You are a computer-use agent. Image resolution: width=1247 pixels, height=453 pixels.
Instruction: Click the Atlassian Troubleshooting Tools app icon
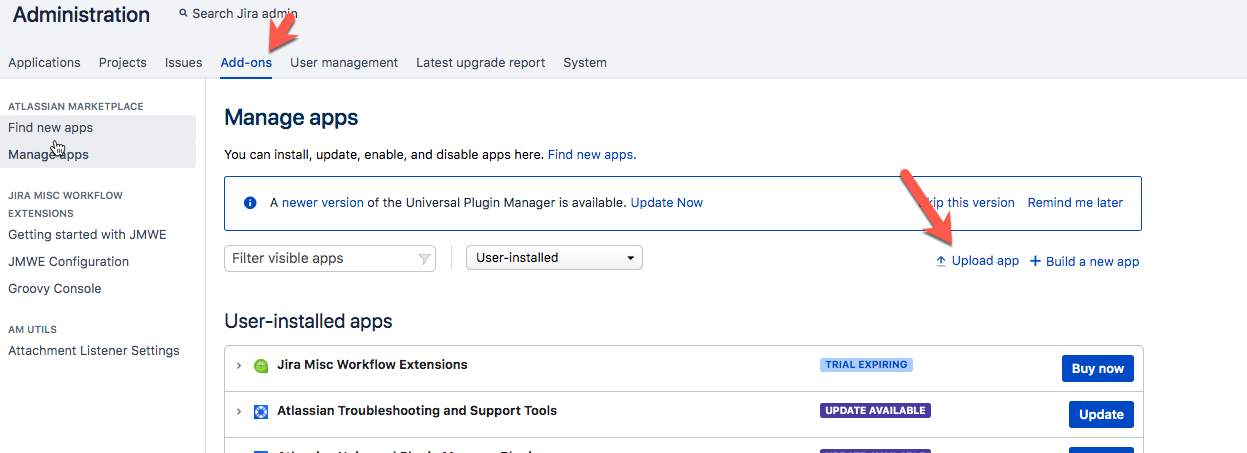(261, 412)
